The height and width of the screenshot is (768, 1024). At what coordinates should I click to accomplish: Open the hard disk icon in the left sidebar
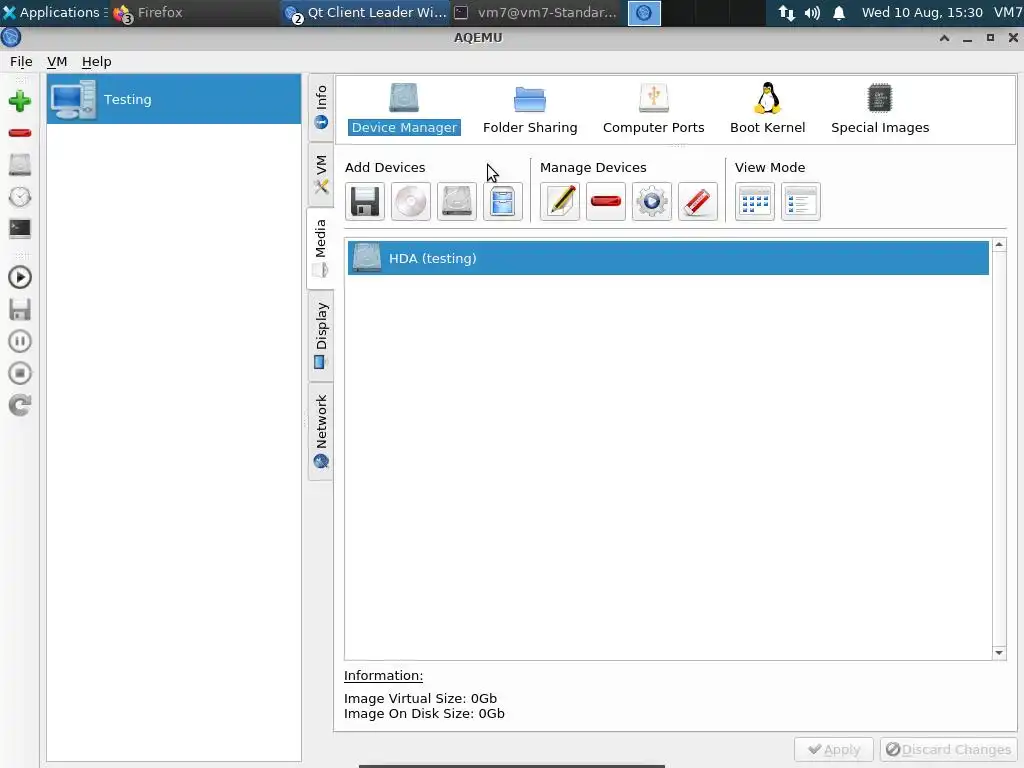pos(20,165)
